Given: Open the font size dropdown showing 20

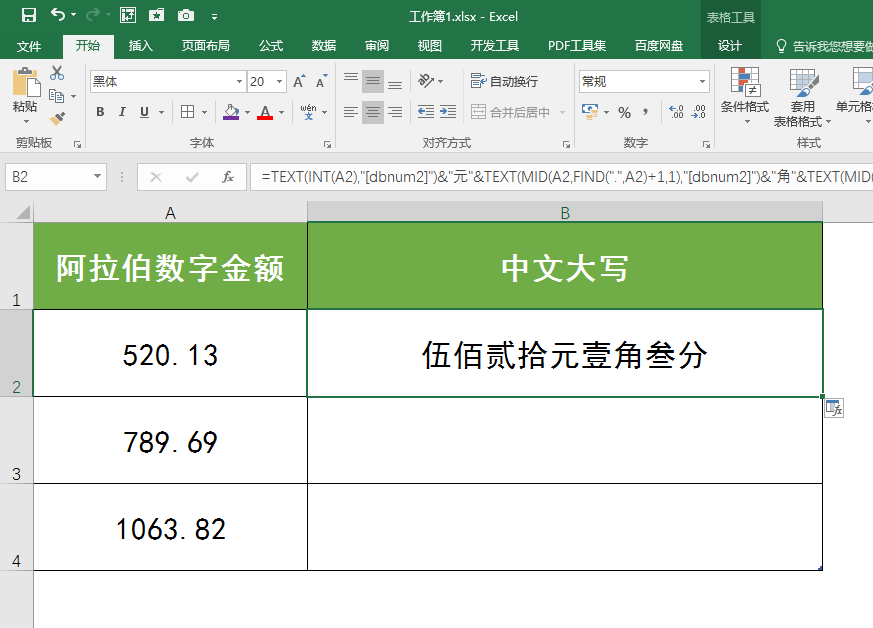Looking at the screenshot, I should (279, 82).
